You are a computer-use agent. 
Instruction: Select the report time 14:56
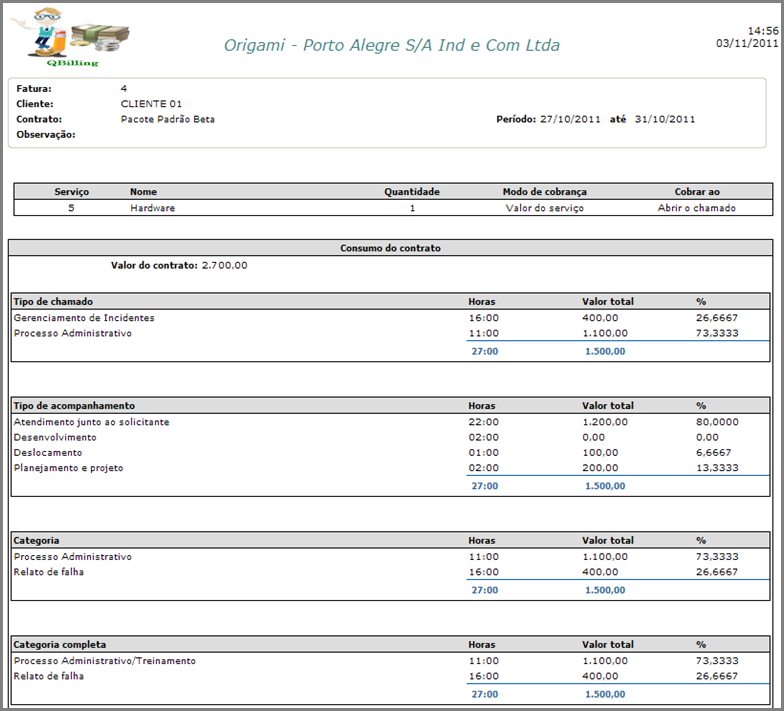[763, 31]
